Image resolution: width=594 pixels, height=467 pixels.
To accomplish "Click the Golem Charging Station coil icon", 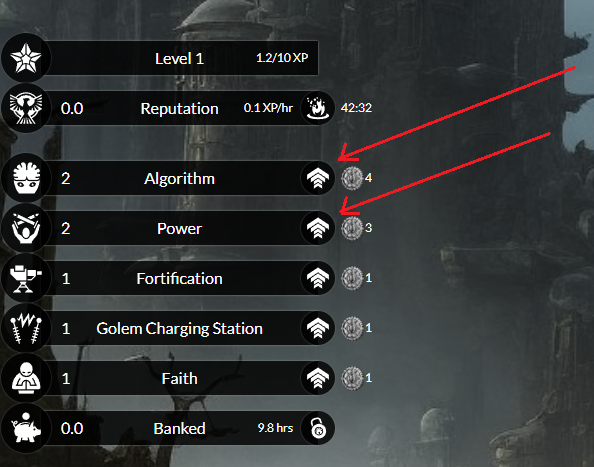I will [x=26, y=328].
